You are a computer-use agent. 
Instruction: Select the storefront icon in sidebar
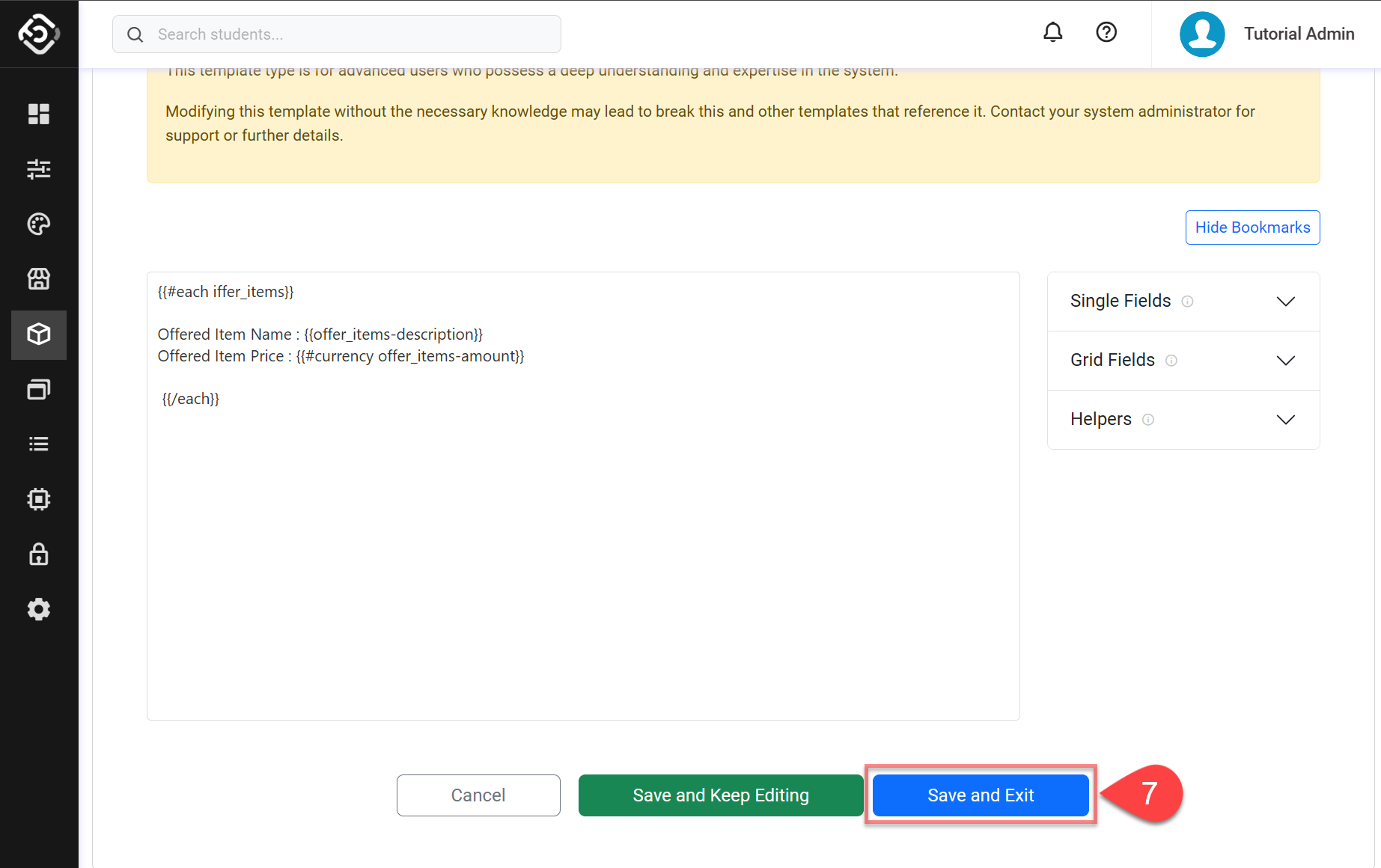coord(39,279)
